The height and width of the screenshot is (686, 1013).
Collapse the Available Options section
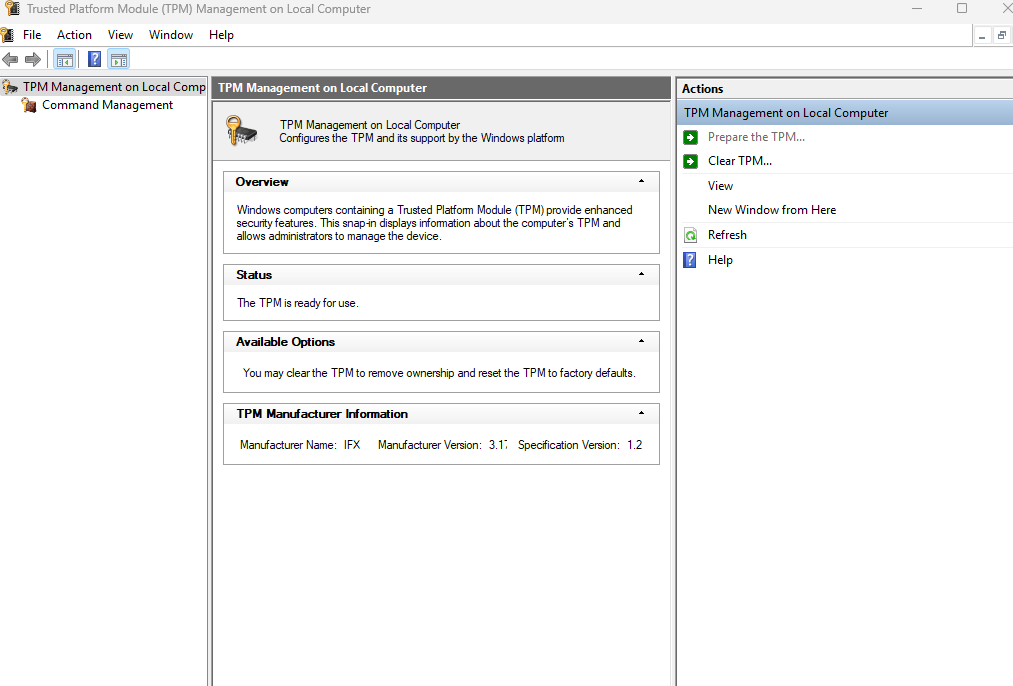pyautogui.click(x=641, y=342)
